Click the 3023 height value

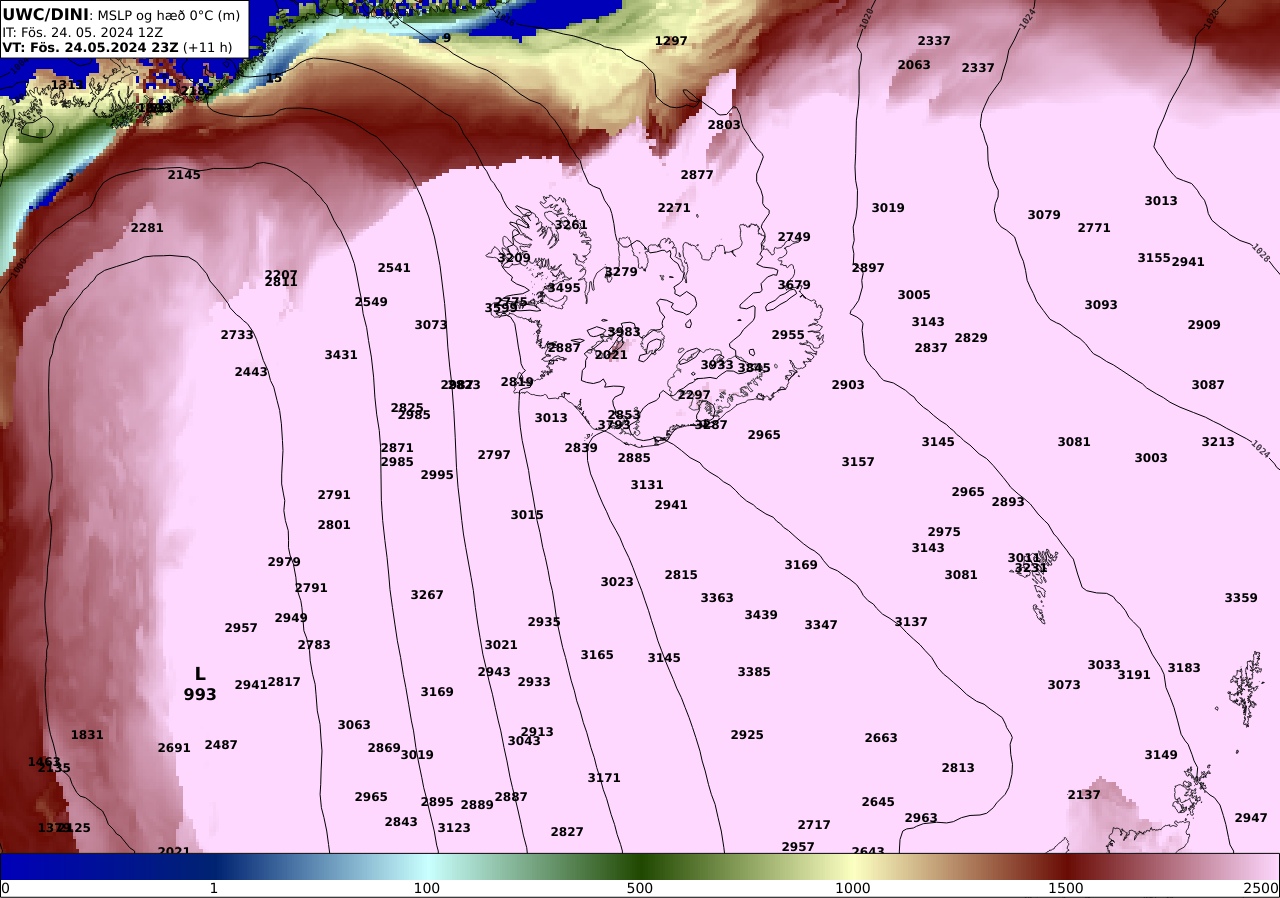(617, 582)
